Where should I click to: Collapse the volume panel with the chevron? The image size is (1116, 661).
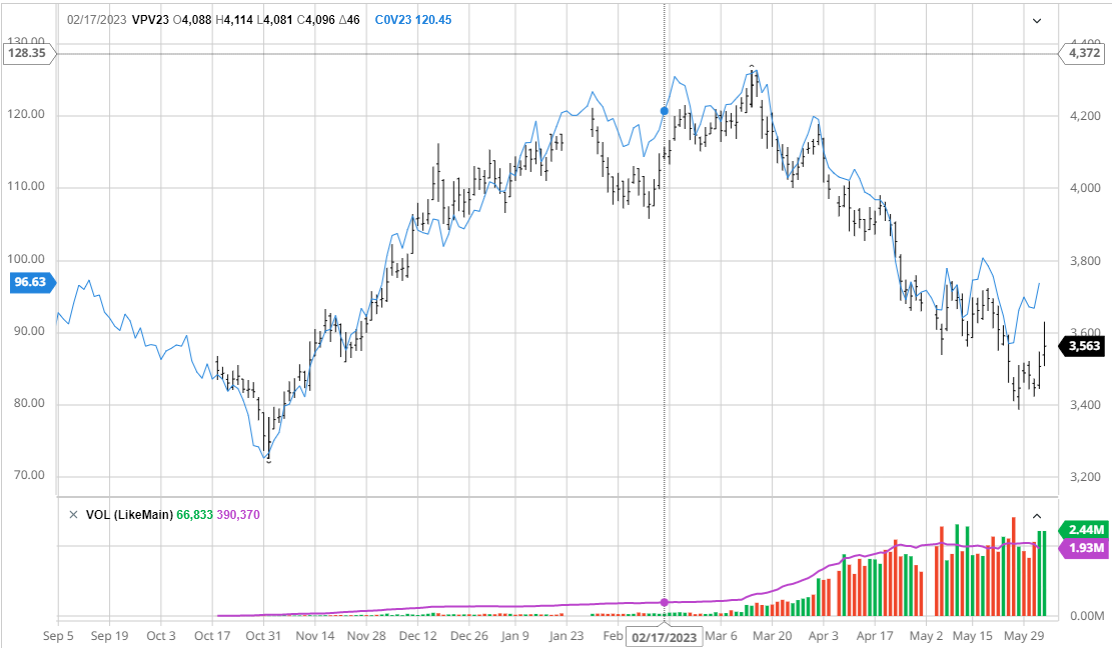(1036, 514)
